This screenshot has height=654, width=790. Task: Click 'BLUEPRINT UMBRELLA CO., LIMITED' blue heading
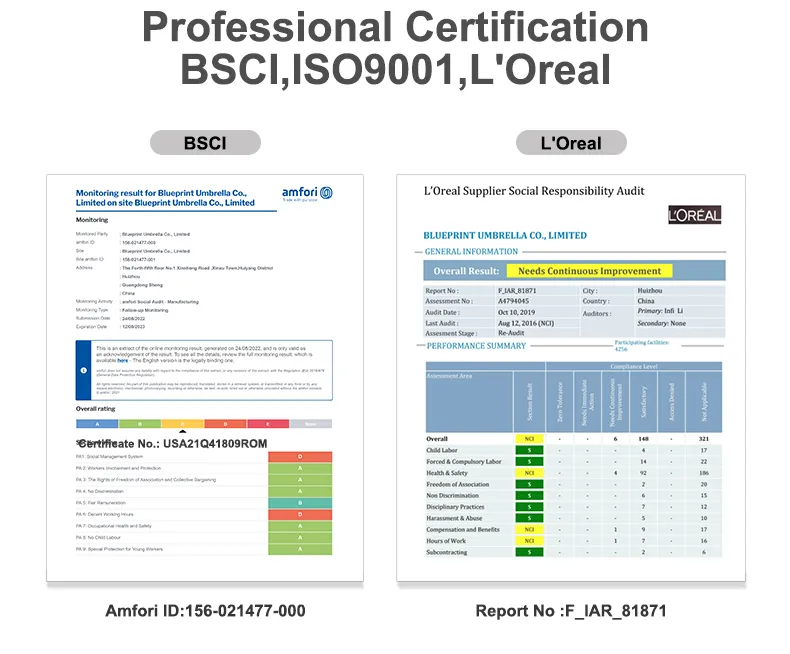click(x=505, y=235)
